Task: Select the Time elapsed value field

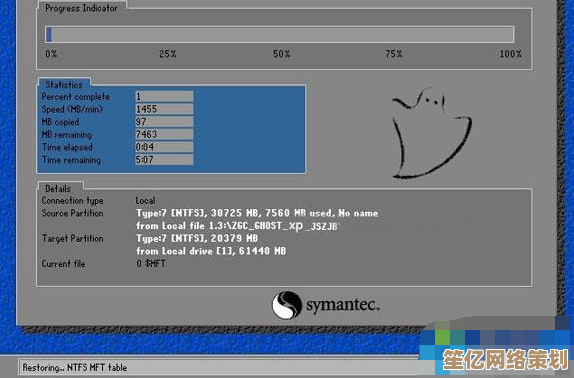Action: point(164,147)
